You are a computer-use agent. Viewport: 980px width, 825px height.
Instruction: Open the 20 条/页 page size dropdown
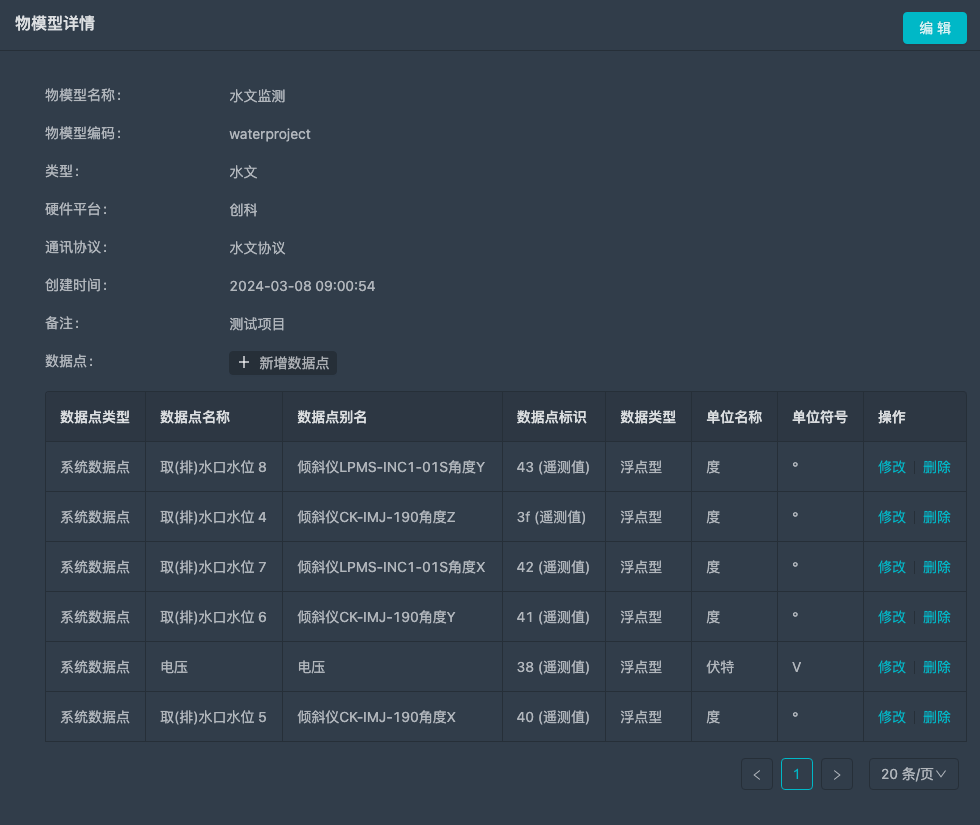(x=912, y=774)
